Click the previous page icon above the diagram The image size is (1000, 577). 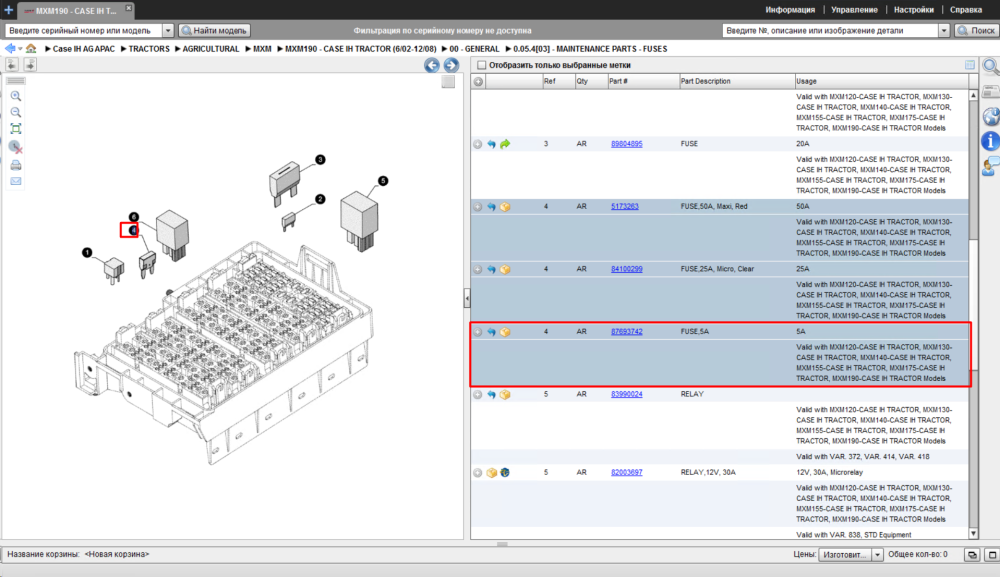[x=12, y=64]
